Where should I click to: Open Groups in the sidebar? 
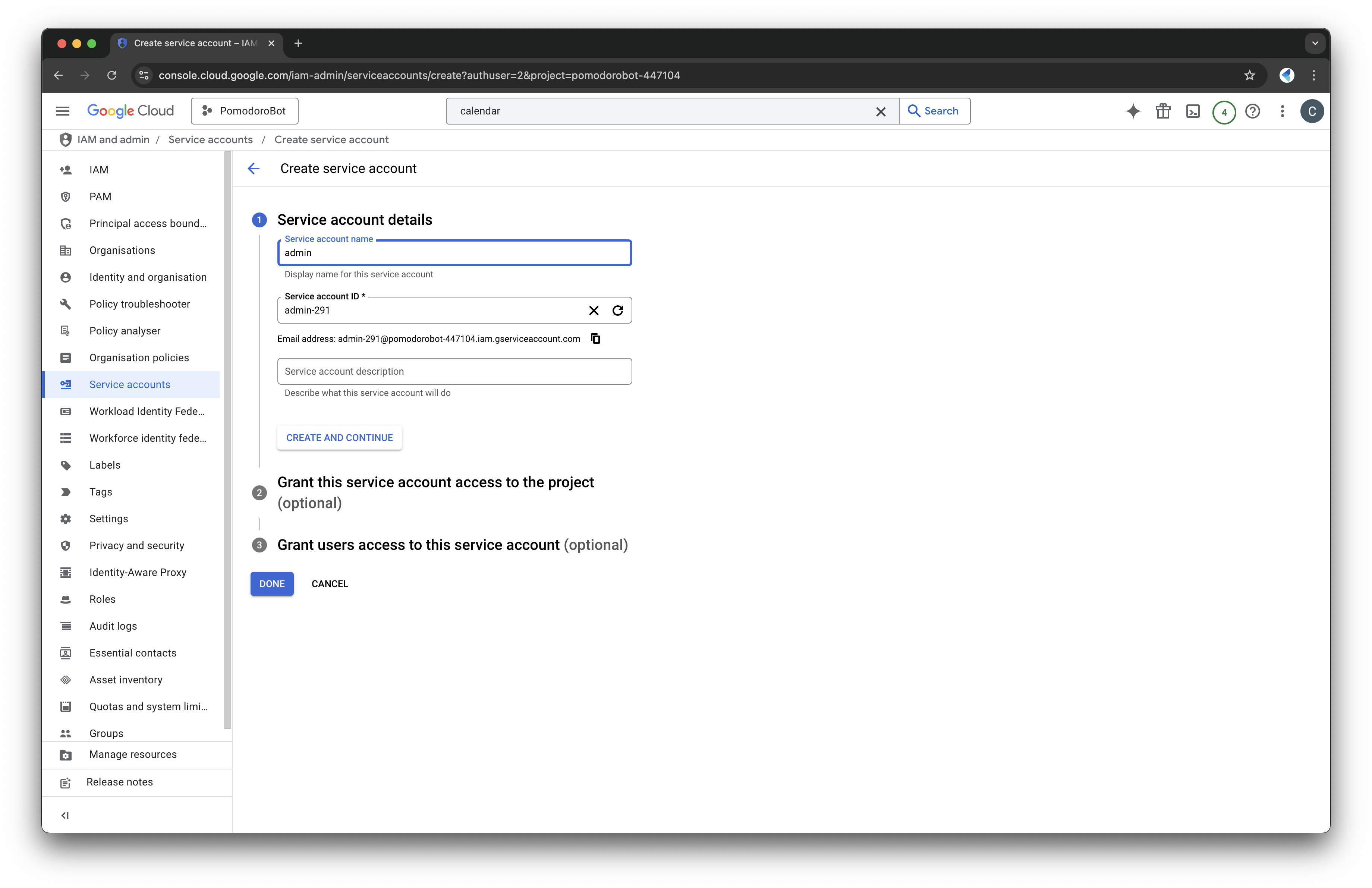(x=131, y=733)
